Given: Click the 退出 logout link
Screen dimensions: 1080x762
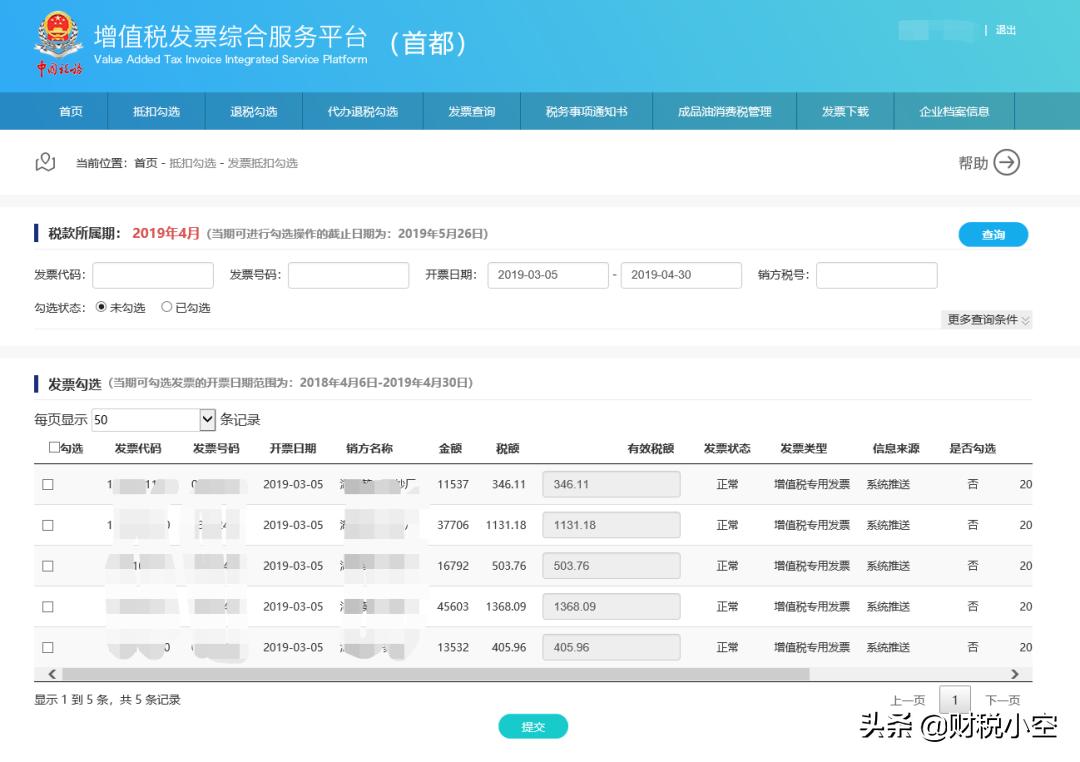Looking at the screenshot, I should point(1007,30).
